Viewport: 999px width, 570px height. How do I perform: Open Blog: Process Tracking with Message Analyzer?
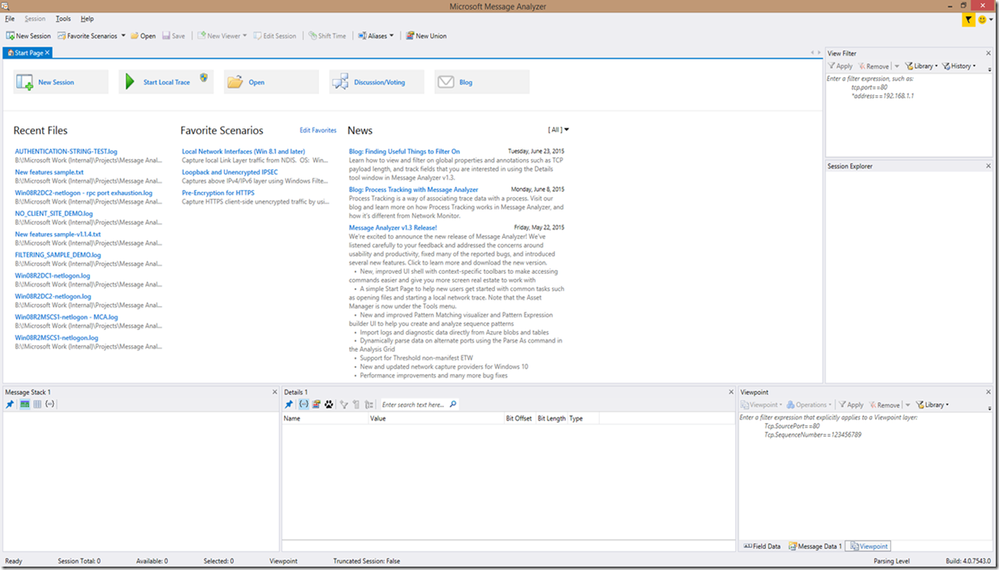coord(413,190)
